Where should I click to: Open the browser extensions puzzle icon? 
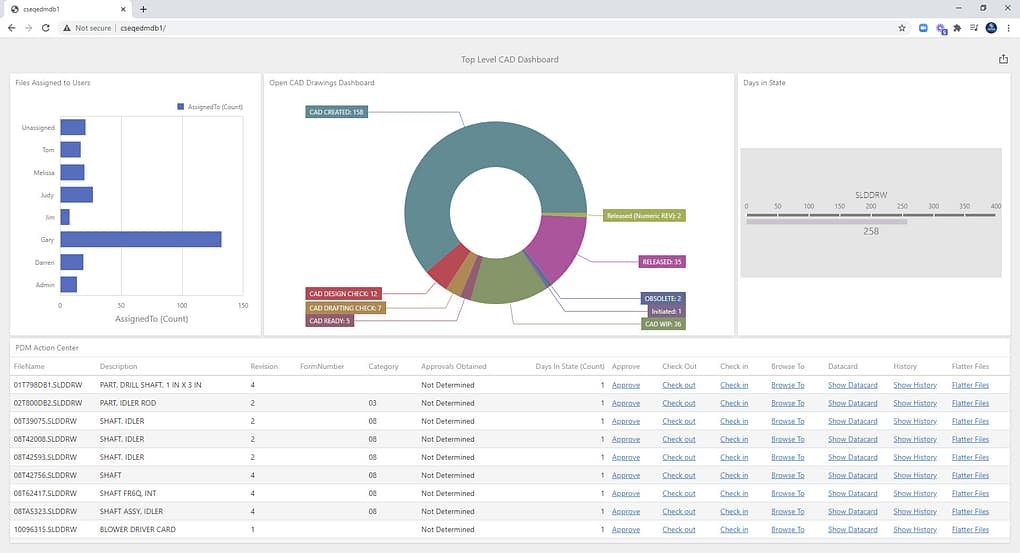[957, 28]
